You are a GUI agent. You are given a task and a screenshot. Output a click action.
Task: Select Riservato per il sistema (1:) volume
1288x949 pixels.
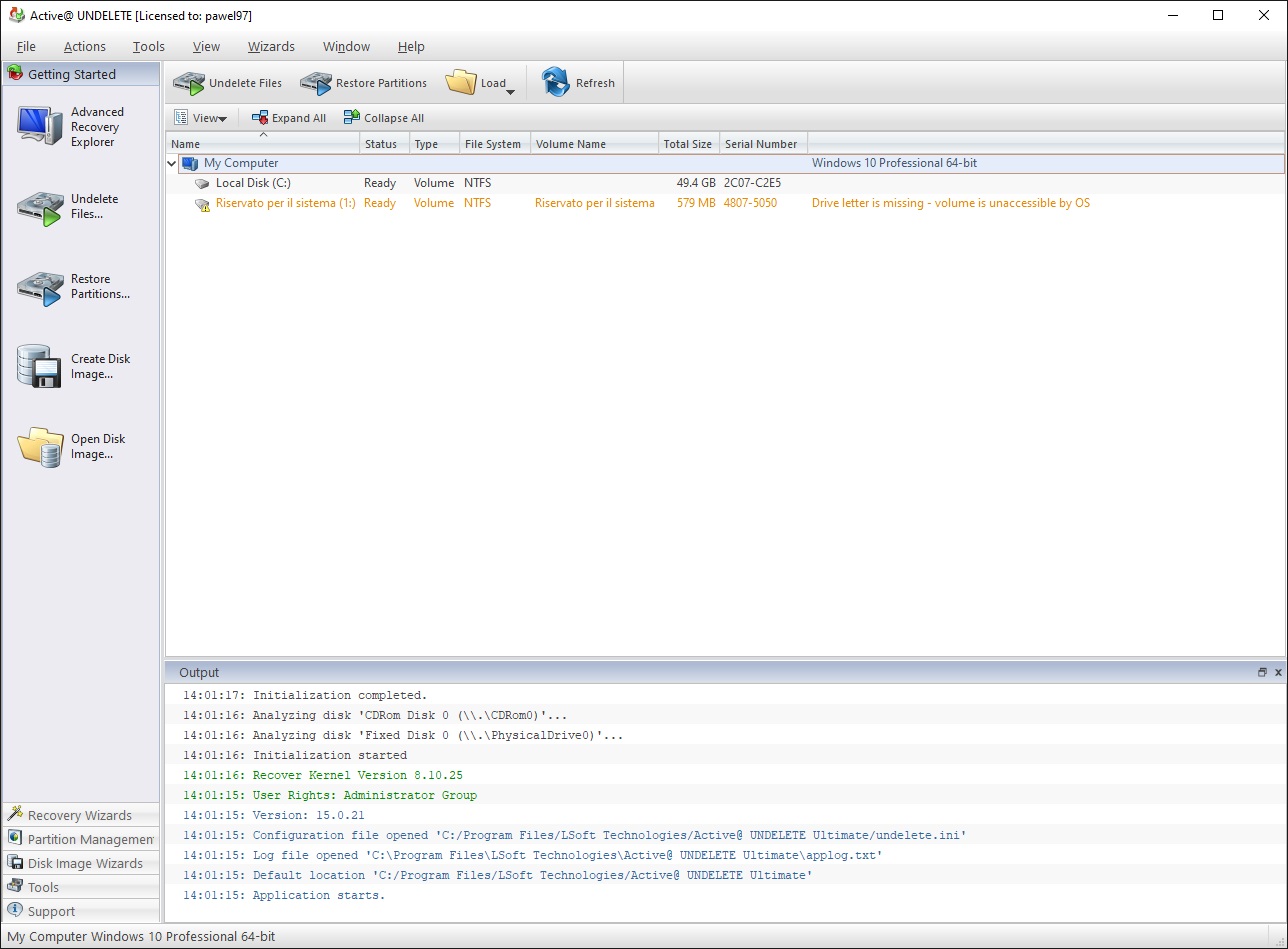pos(286,204)
